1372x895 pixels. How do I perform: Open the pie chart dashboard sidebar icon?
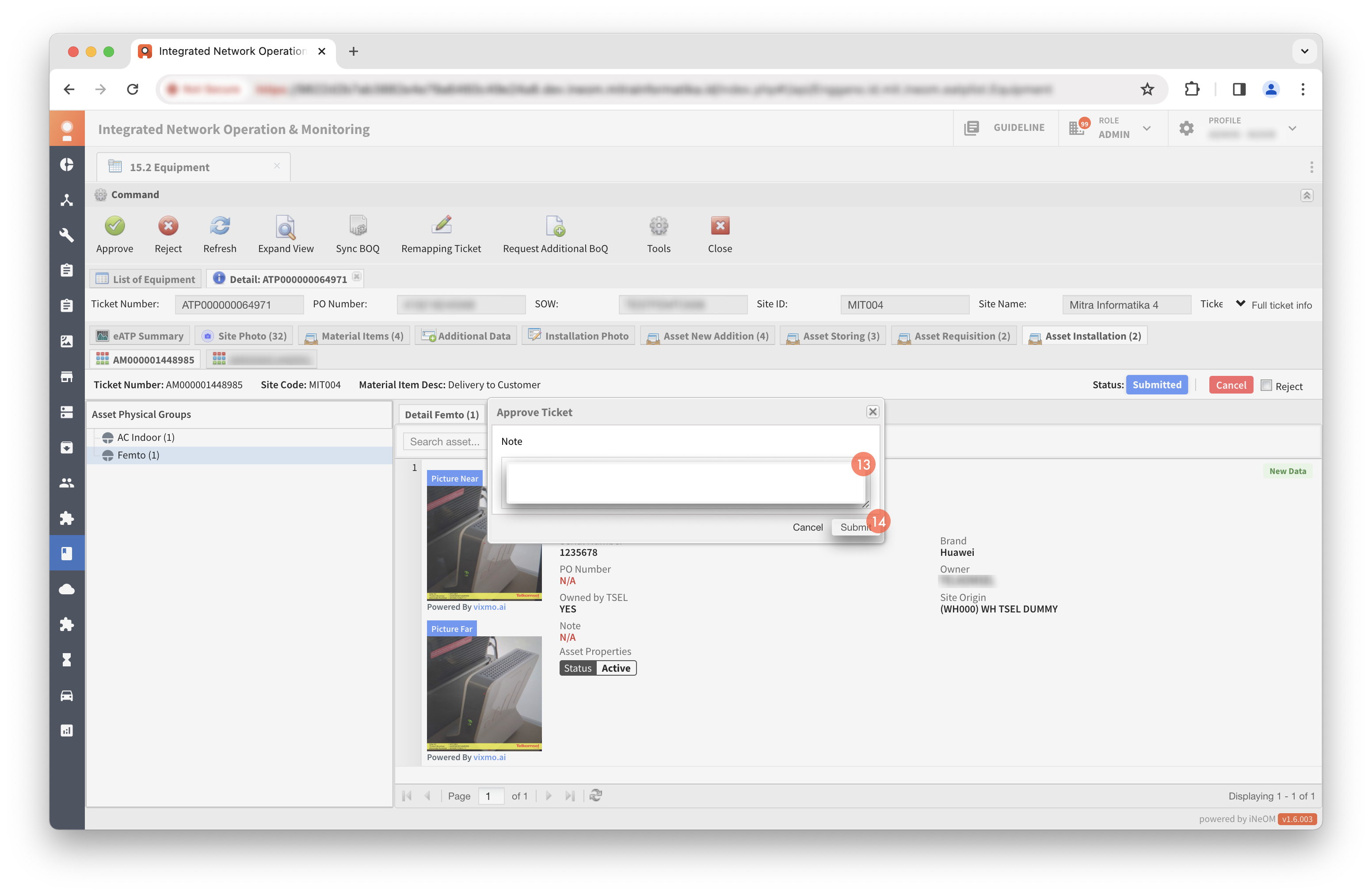[67, 164]
